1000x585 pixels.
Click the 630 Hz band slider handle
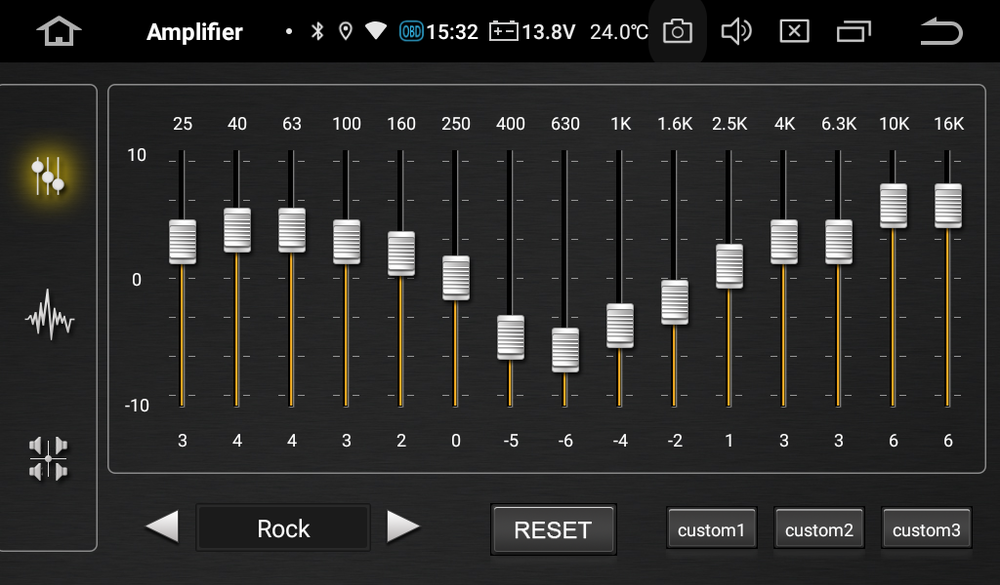tap(565, 350)
